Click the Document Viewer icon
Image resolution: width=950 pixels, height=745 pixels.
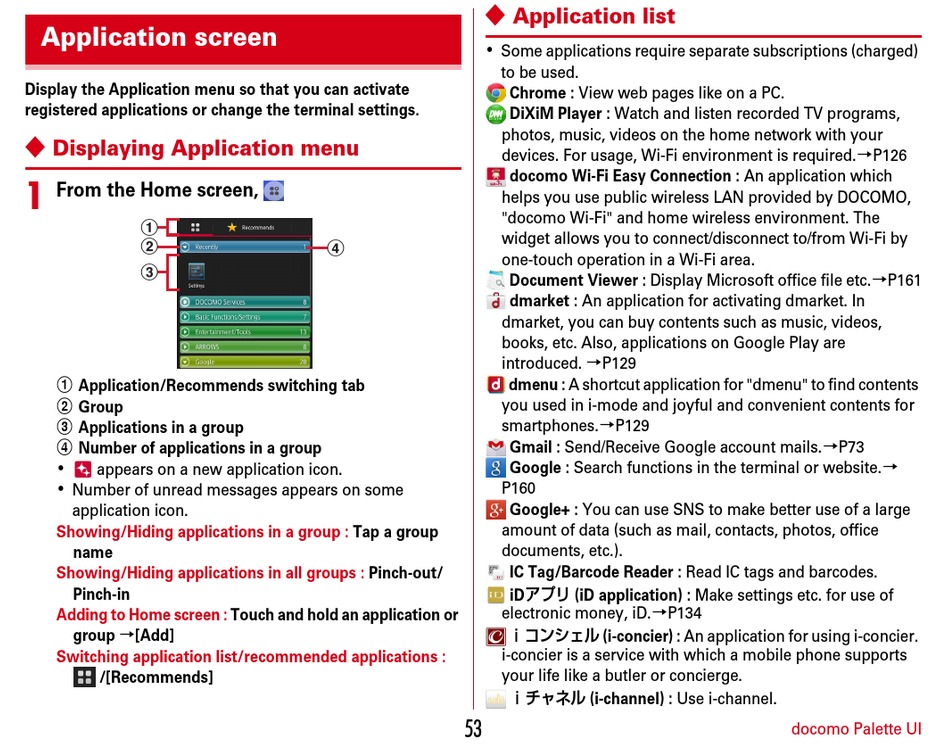tap(496, 280)
